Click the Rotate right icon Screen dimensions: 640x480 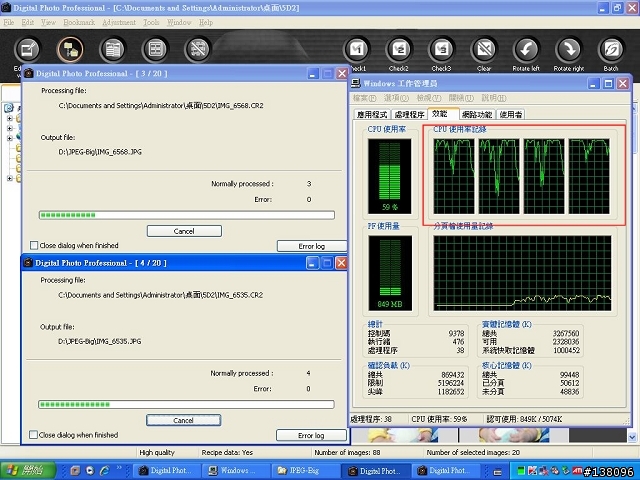tap(569, 50)
